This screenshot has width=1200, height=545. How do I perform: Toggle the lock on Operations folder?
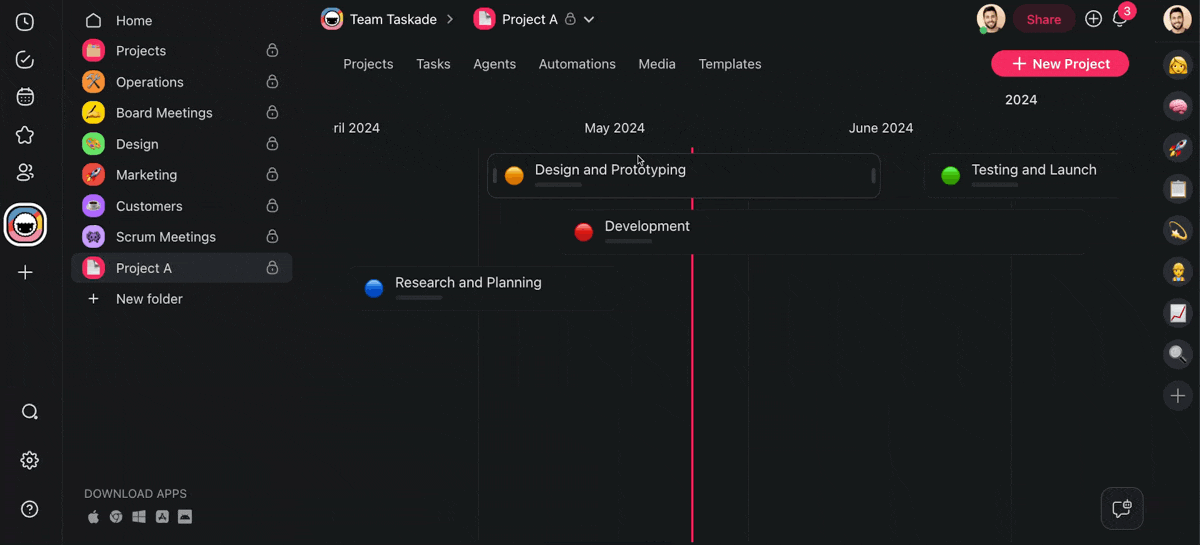tap(272, 81)
